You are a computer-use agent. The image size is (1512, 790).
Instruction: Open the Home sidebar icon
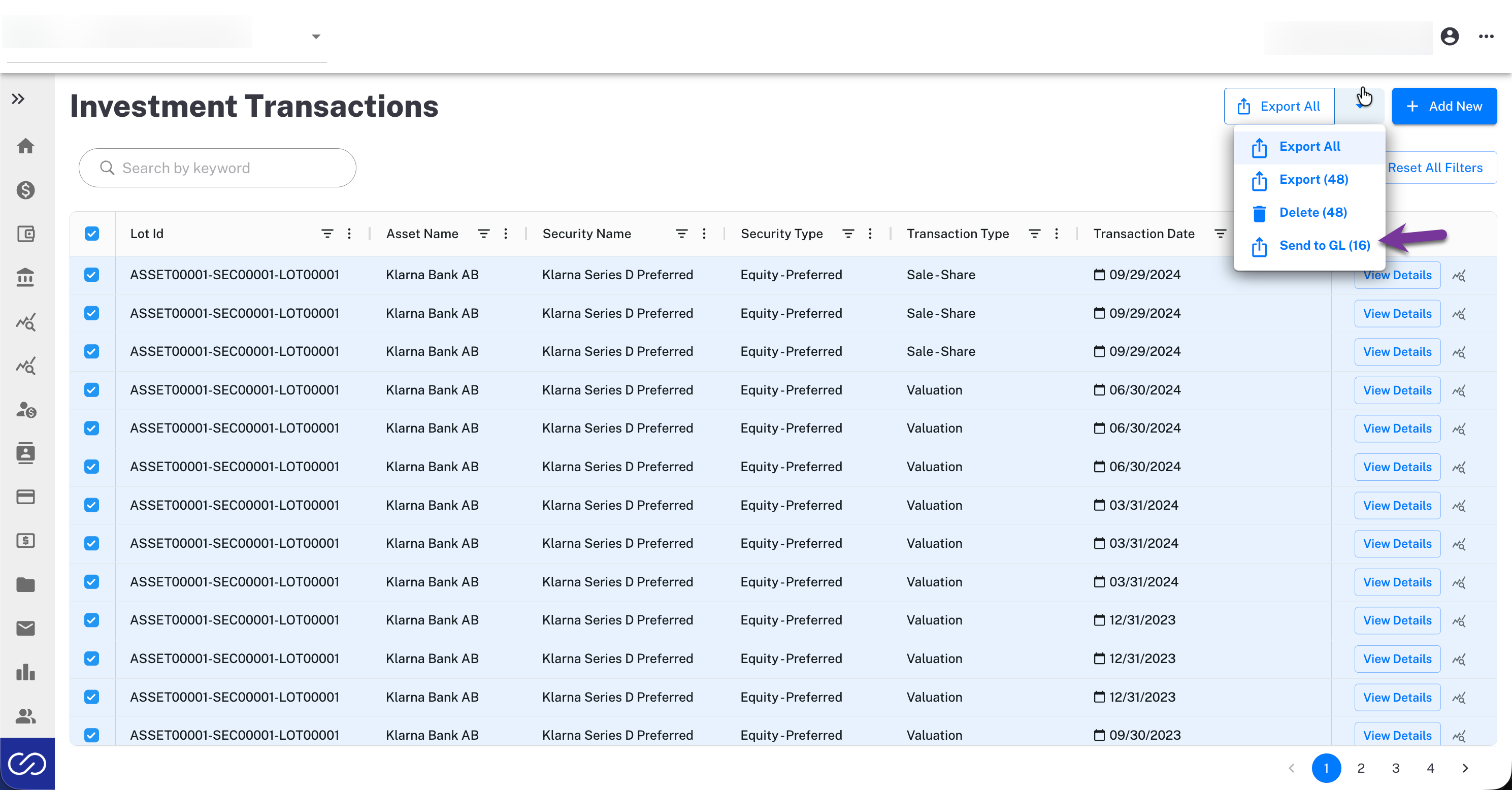point(25,146)
